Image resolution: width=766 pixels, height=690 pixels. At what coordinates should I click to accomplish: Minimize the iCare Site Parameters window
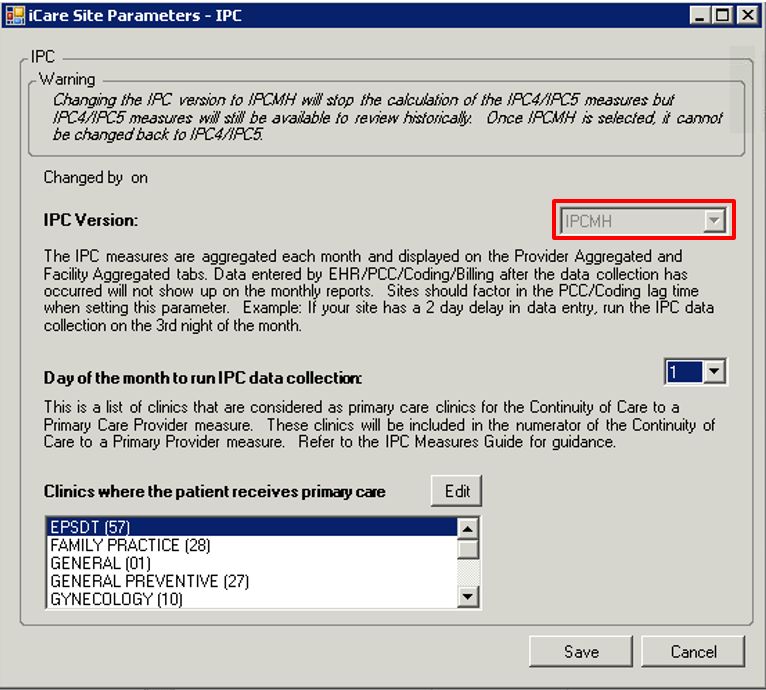[700, 15]
